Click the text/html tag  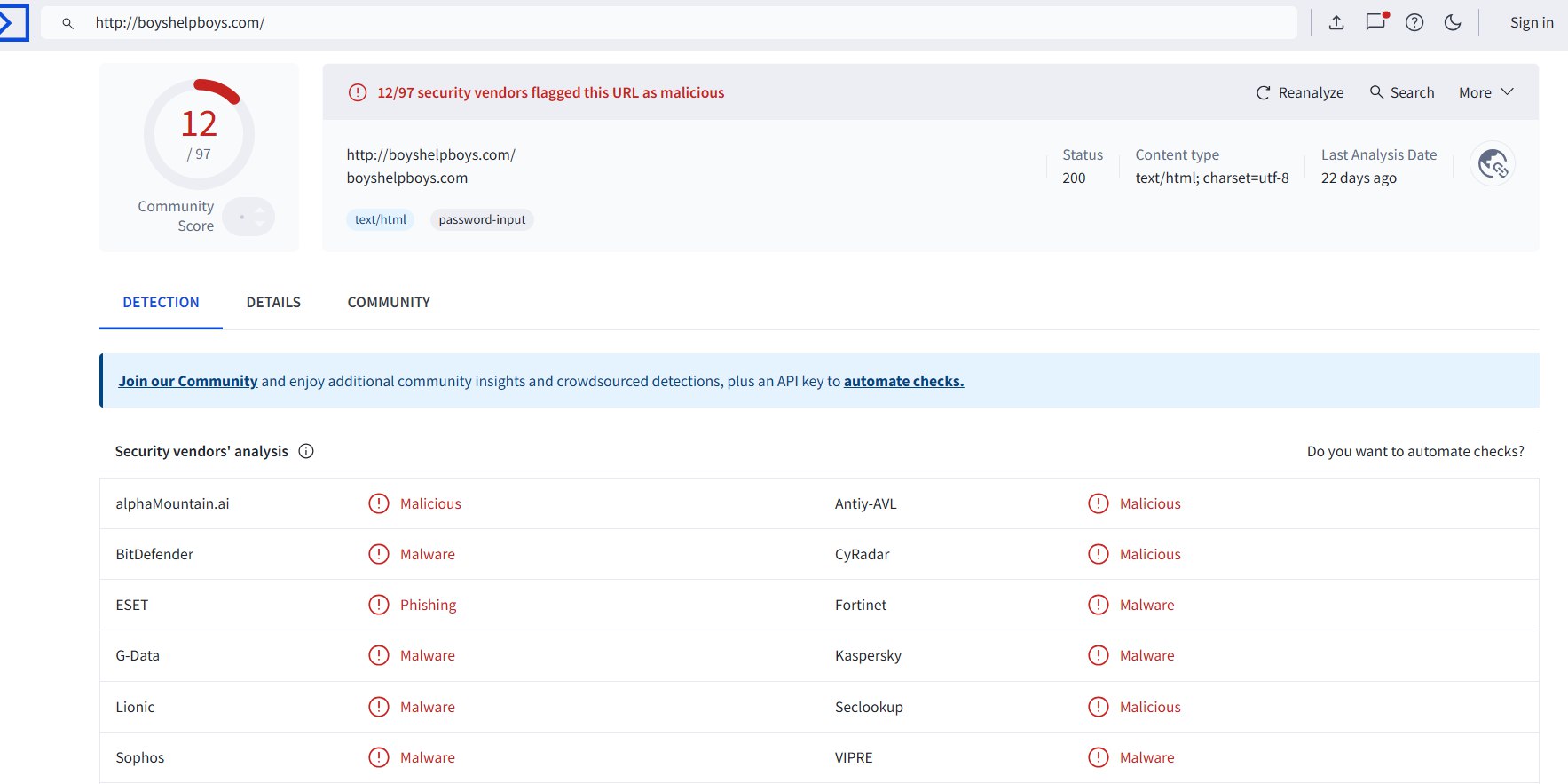click(381, 219)
